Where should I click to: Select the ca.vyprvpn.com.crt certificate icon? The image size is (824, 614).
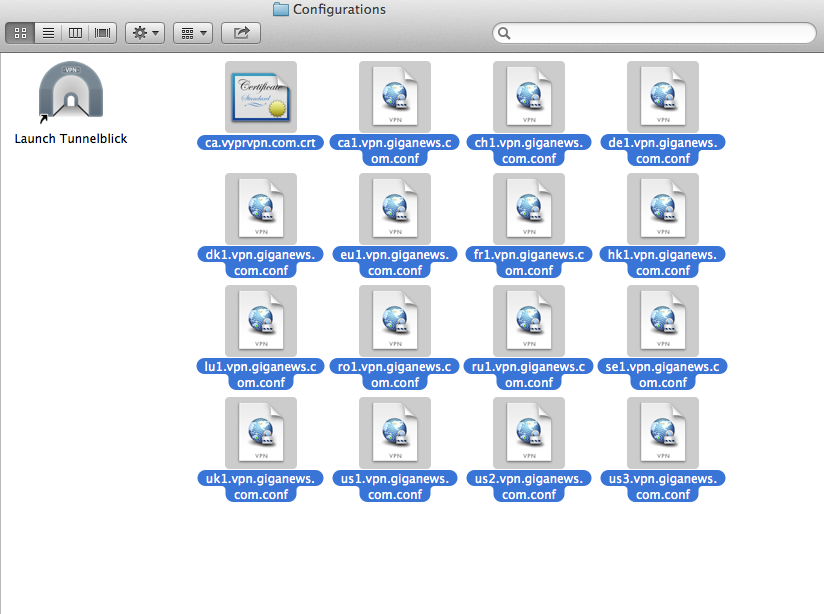pyautogui.click(x=261, y=97)
